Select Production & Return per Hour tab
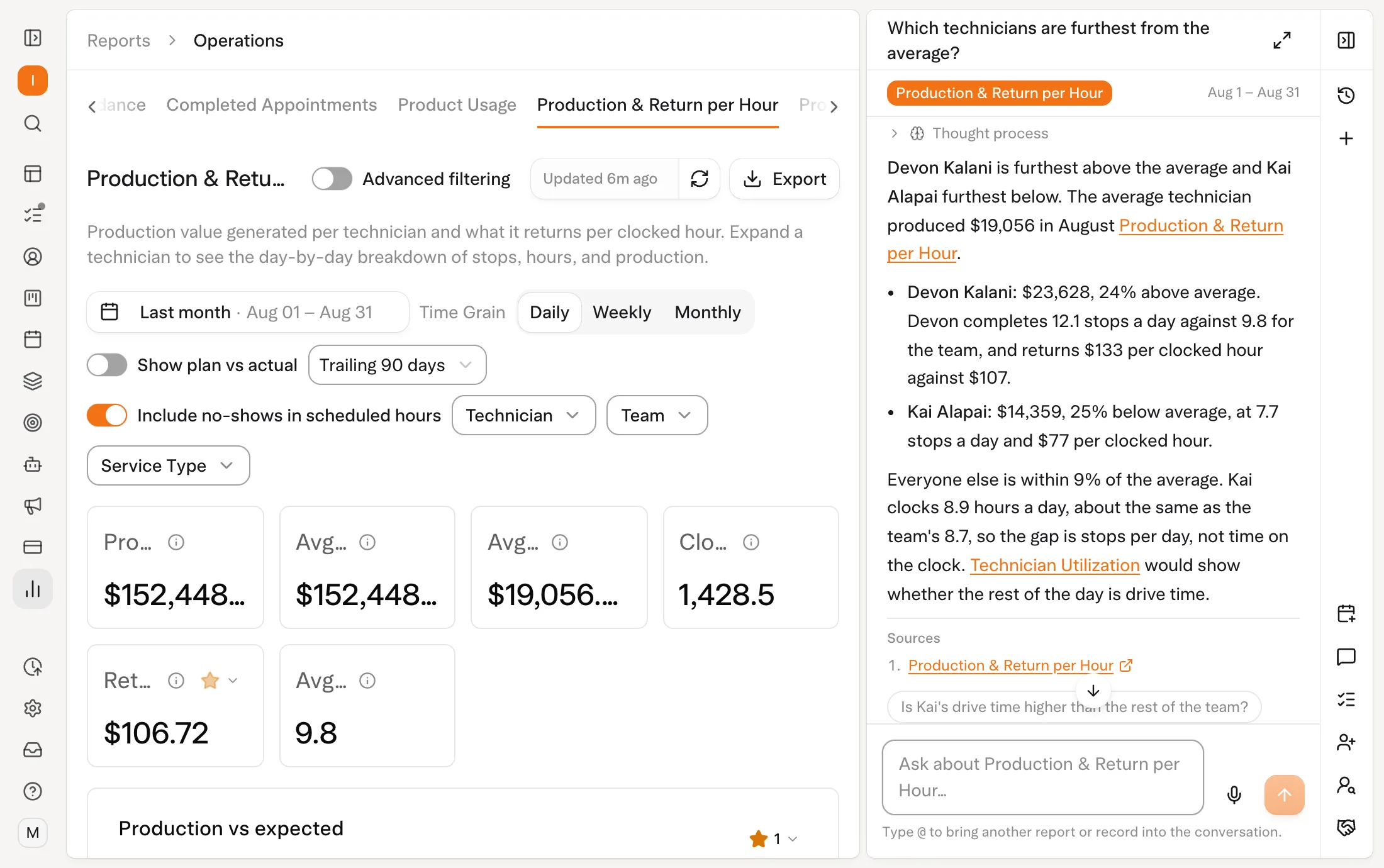This screenshot has width=1384, height=868. tap(657, 105)
